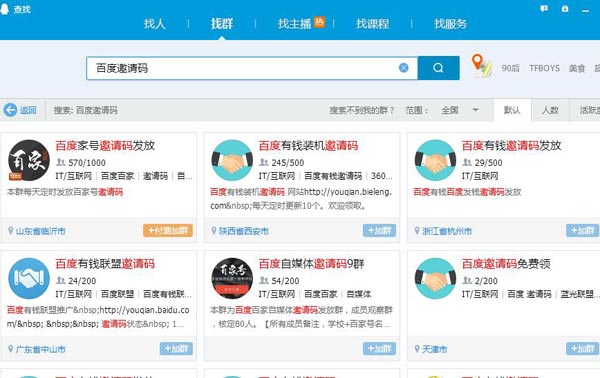600x378 pixels.
Task: Open group title 百度家号邀请码发放
Action: pyautogui.click(x=105, y=145)
